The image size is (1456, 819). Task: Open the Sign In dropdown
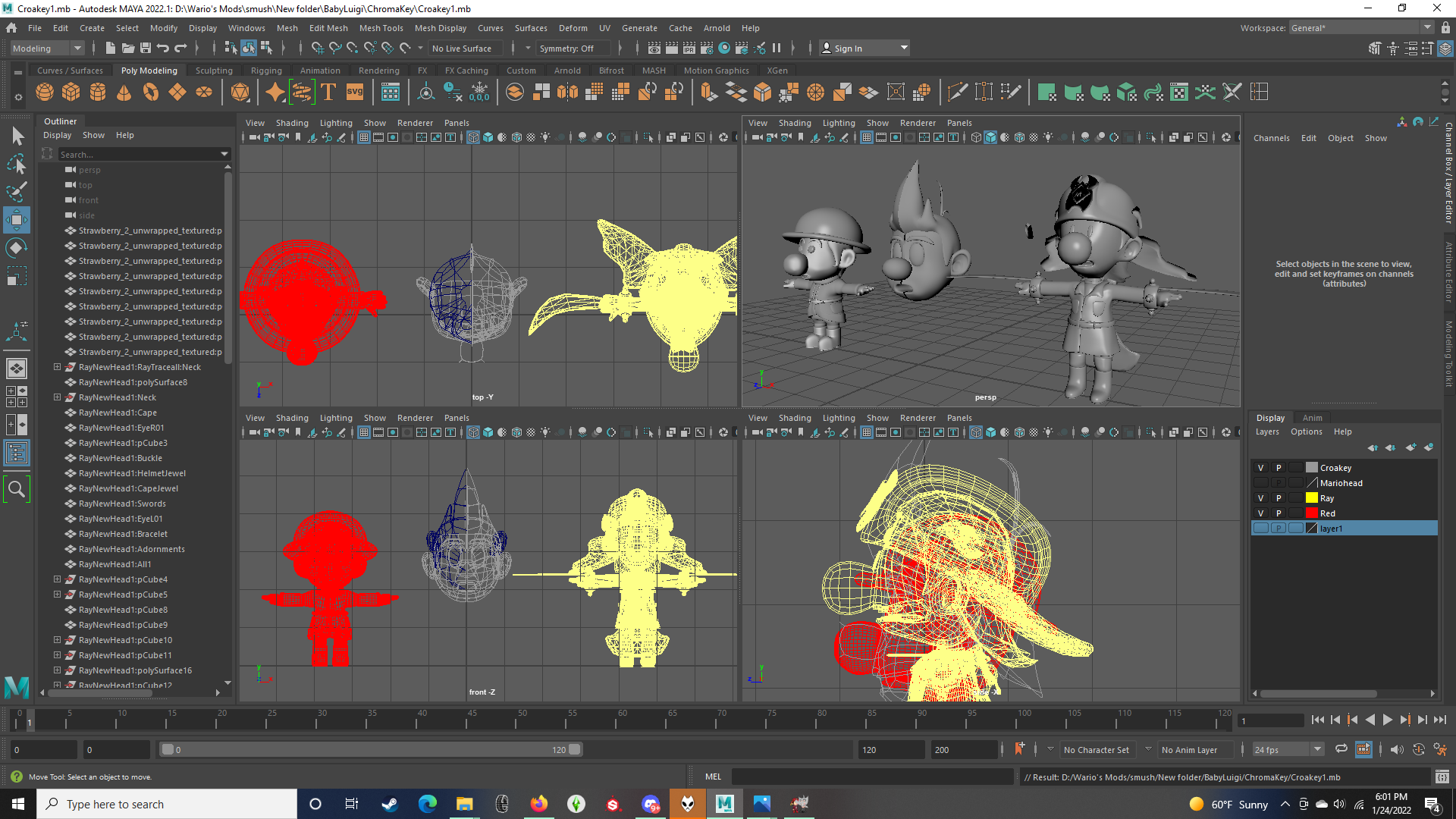[x=864, y=49]
